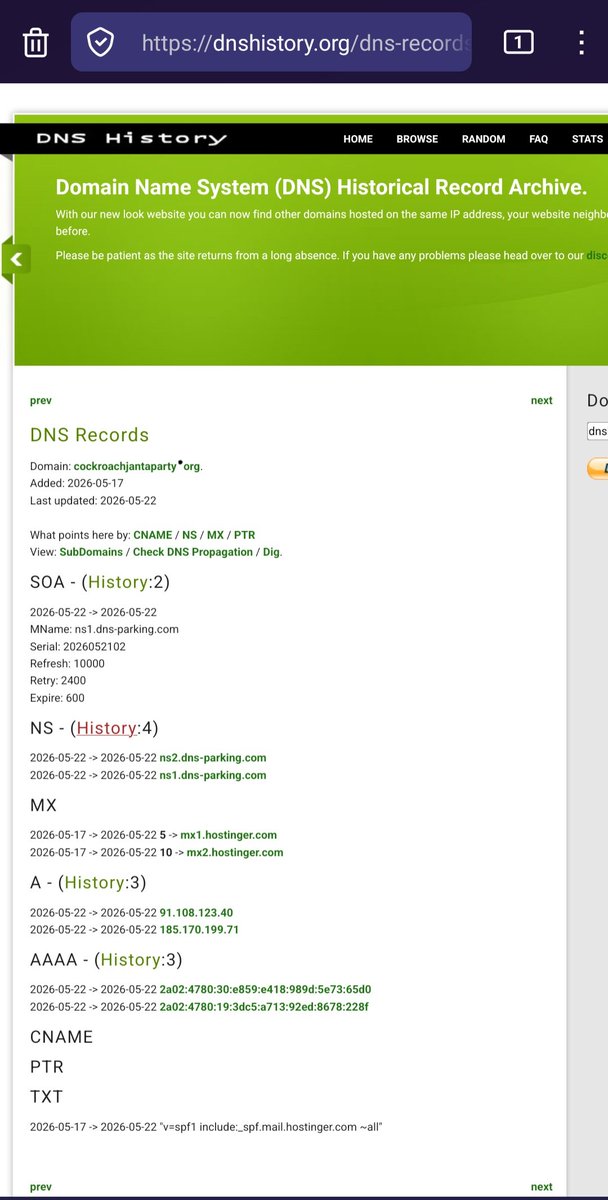Screen dimensions: 608x1200
Task: Click IPv6 address ending 65d0
Action: click(265, 990)
